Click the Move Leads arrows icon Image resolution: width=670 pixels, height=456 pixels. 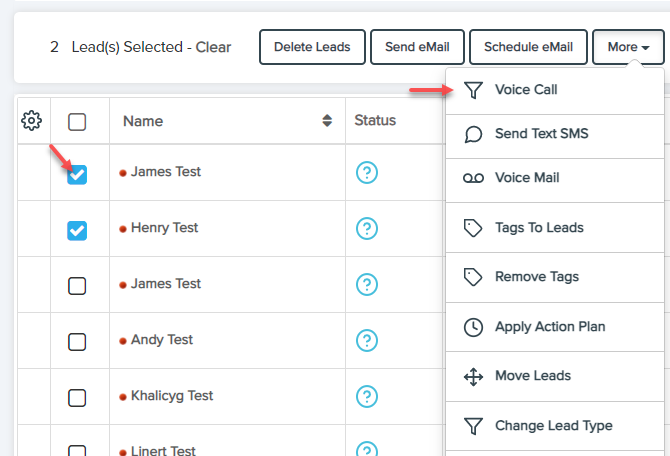click(474, 376)
